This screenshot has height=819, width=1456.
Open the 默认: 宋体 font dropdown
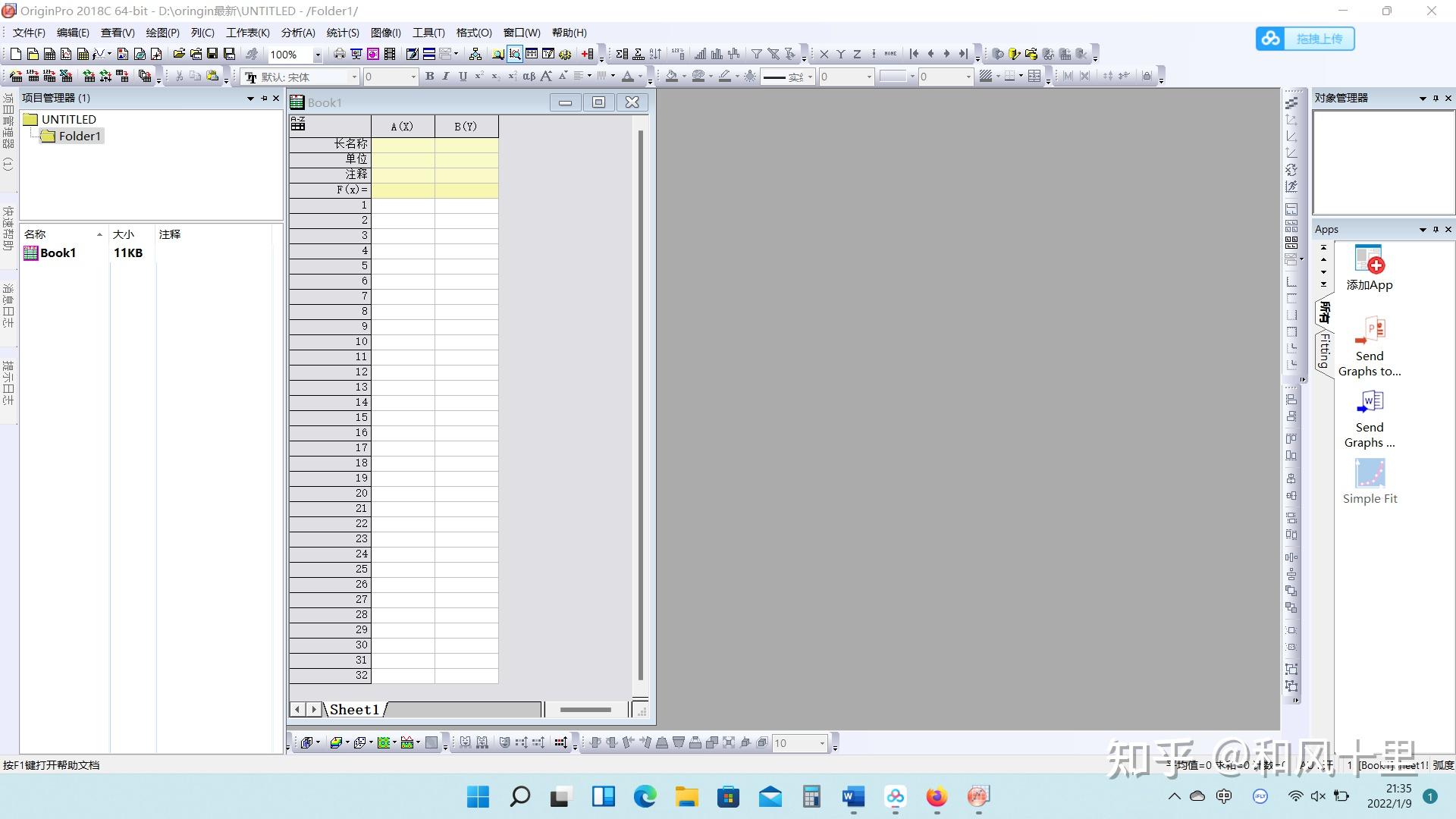353,77
